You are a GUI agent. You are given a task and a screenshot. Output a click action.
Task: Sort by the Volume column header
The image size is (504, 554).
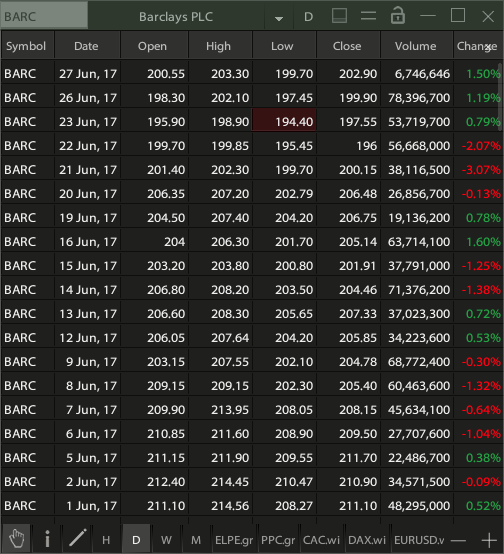pos(416,46)
